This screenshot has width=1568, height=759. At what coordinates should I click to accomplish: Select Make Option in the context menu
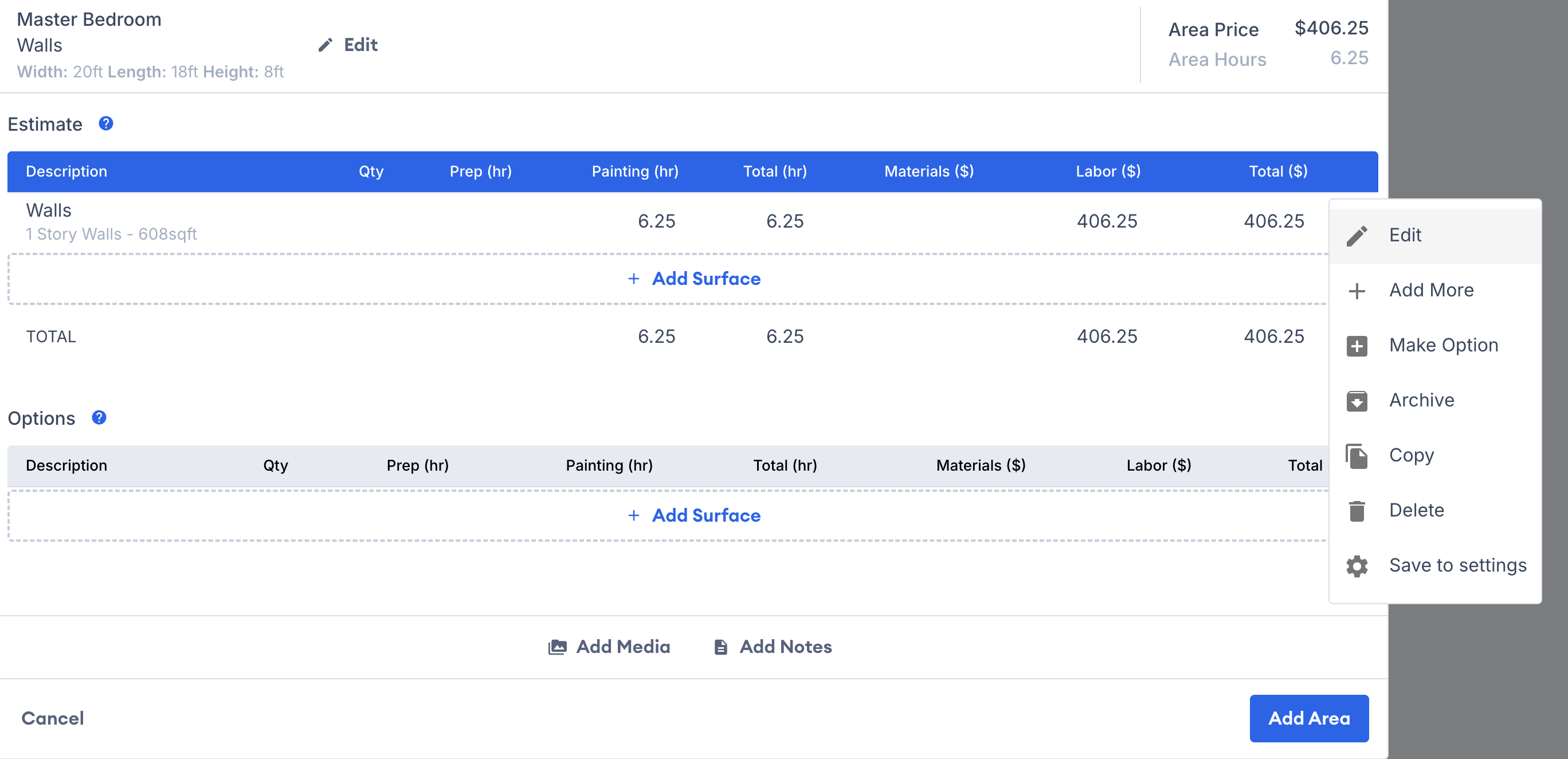tap(1435, 345)
